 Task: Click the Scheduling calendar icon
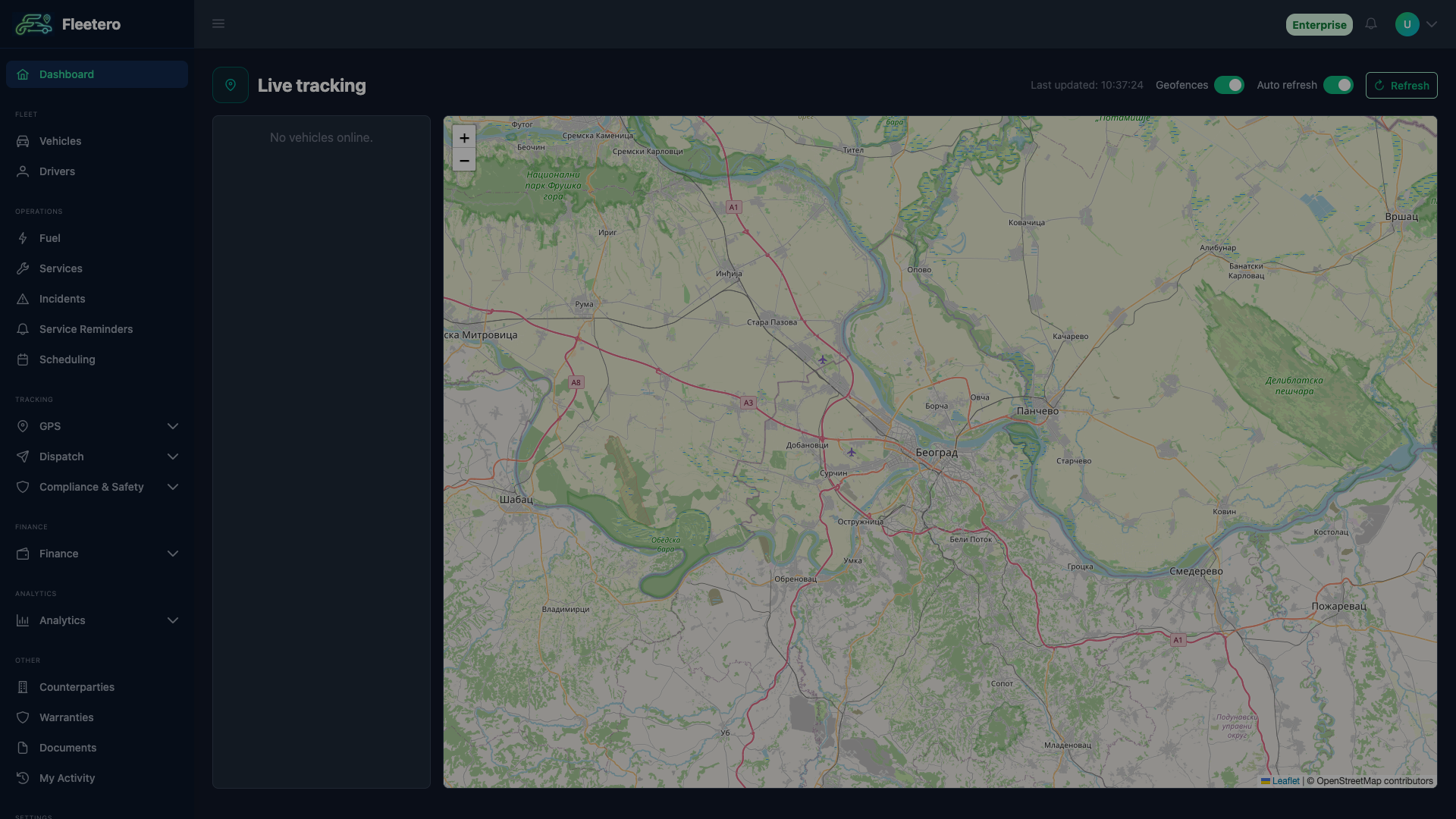[x=23, y=359]
